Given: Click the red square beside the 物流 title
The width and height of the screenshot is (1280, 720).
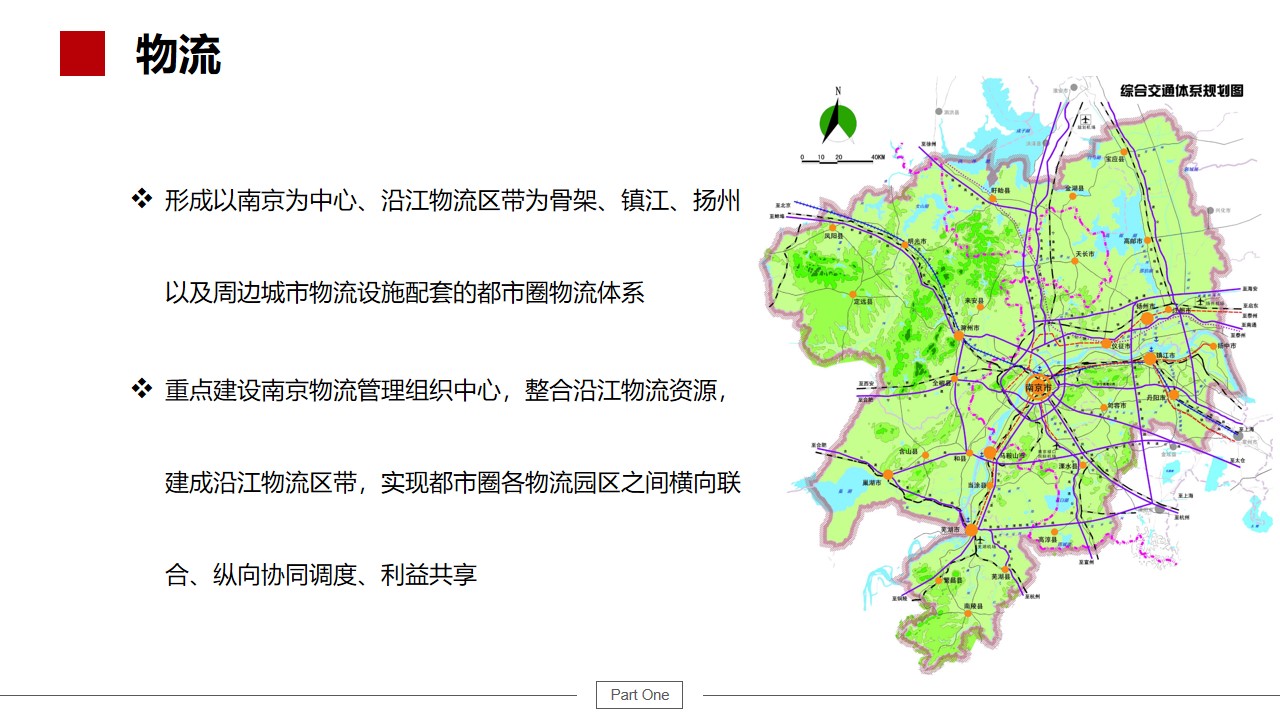Looking at the screenshot, I should (x=82, y=54).
